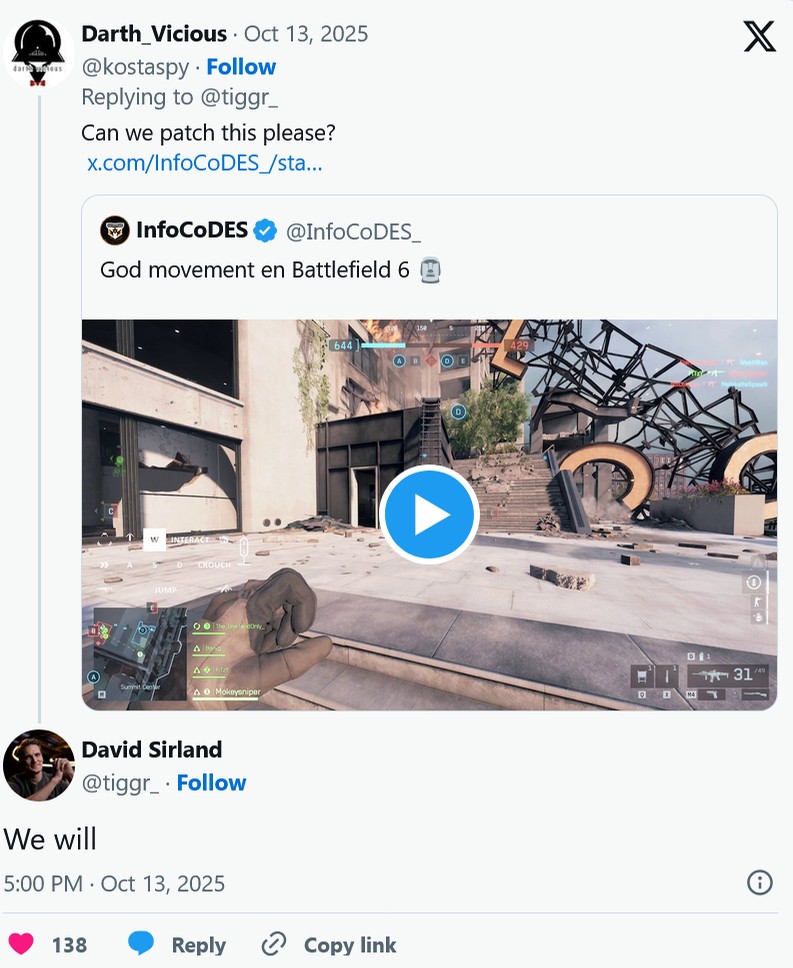Open the Darth_Vicious display name

155,34
